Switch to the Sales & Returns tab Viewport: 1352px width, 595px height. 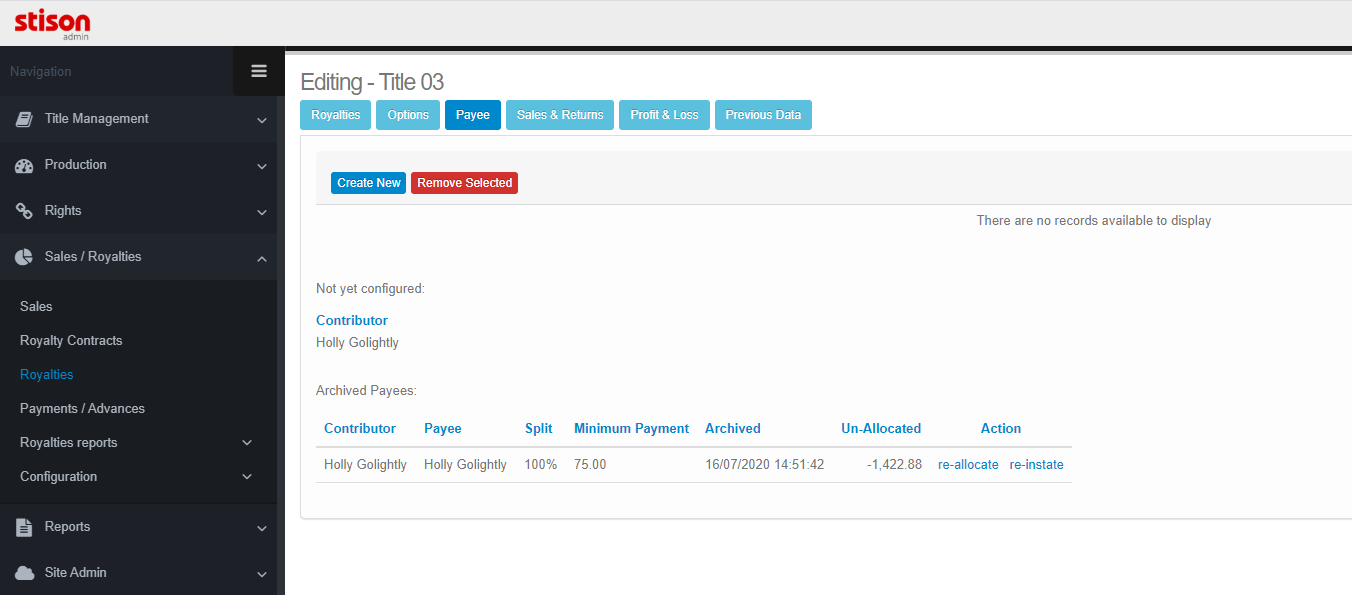tap(560, 115)
